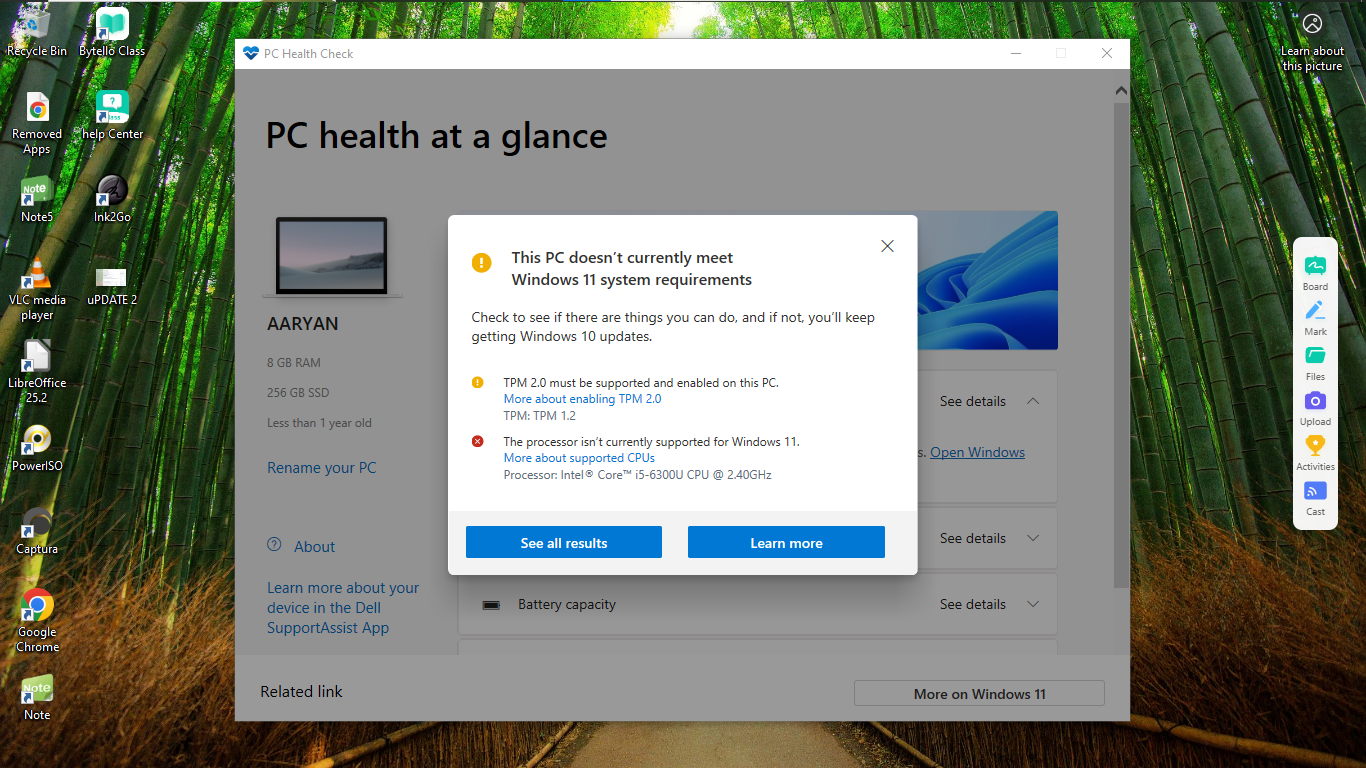
Task: Open the Removed Apps Chrome shortcut
Action: [x=37, y=124]
